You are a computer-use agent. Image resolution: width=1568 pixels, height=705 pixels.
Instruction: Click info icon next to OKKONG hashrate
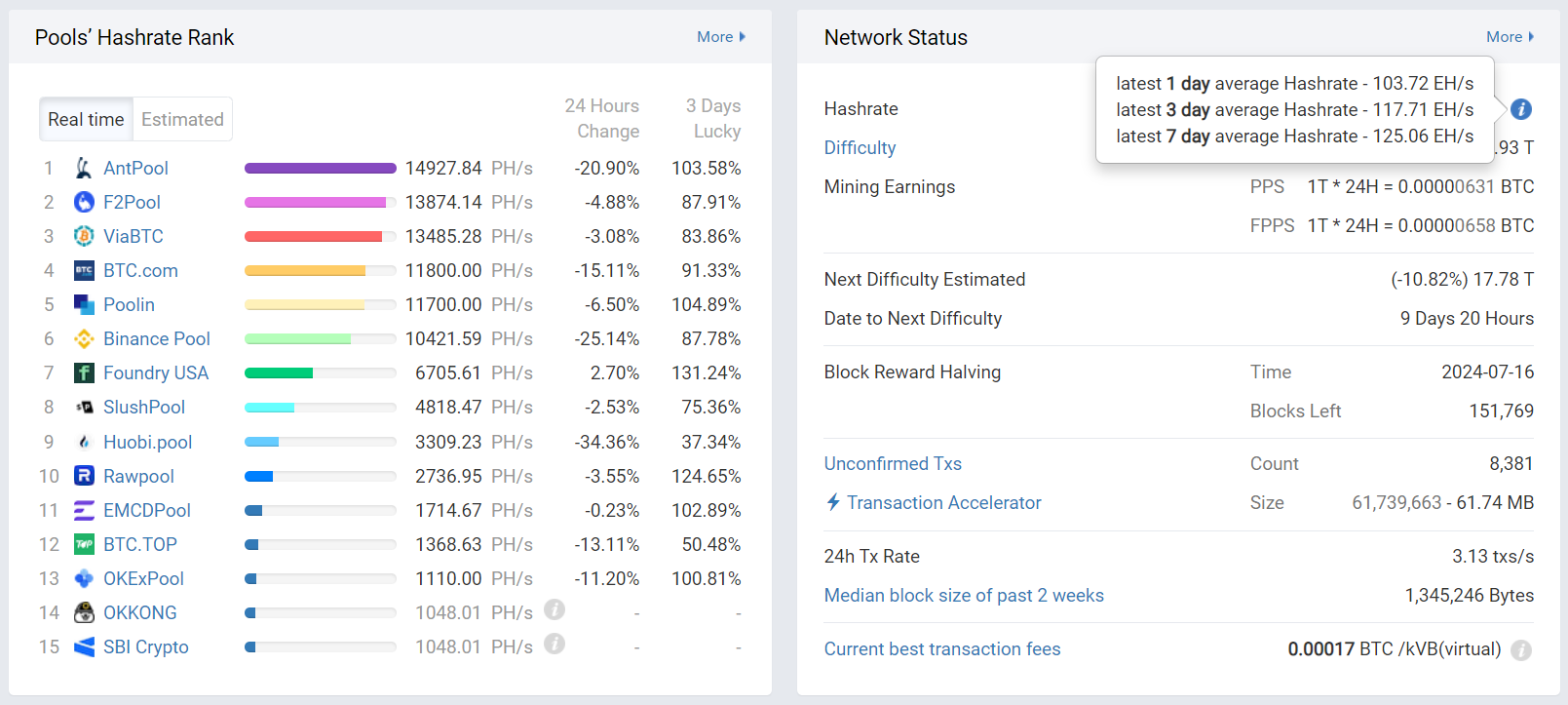coord(555,609)
